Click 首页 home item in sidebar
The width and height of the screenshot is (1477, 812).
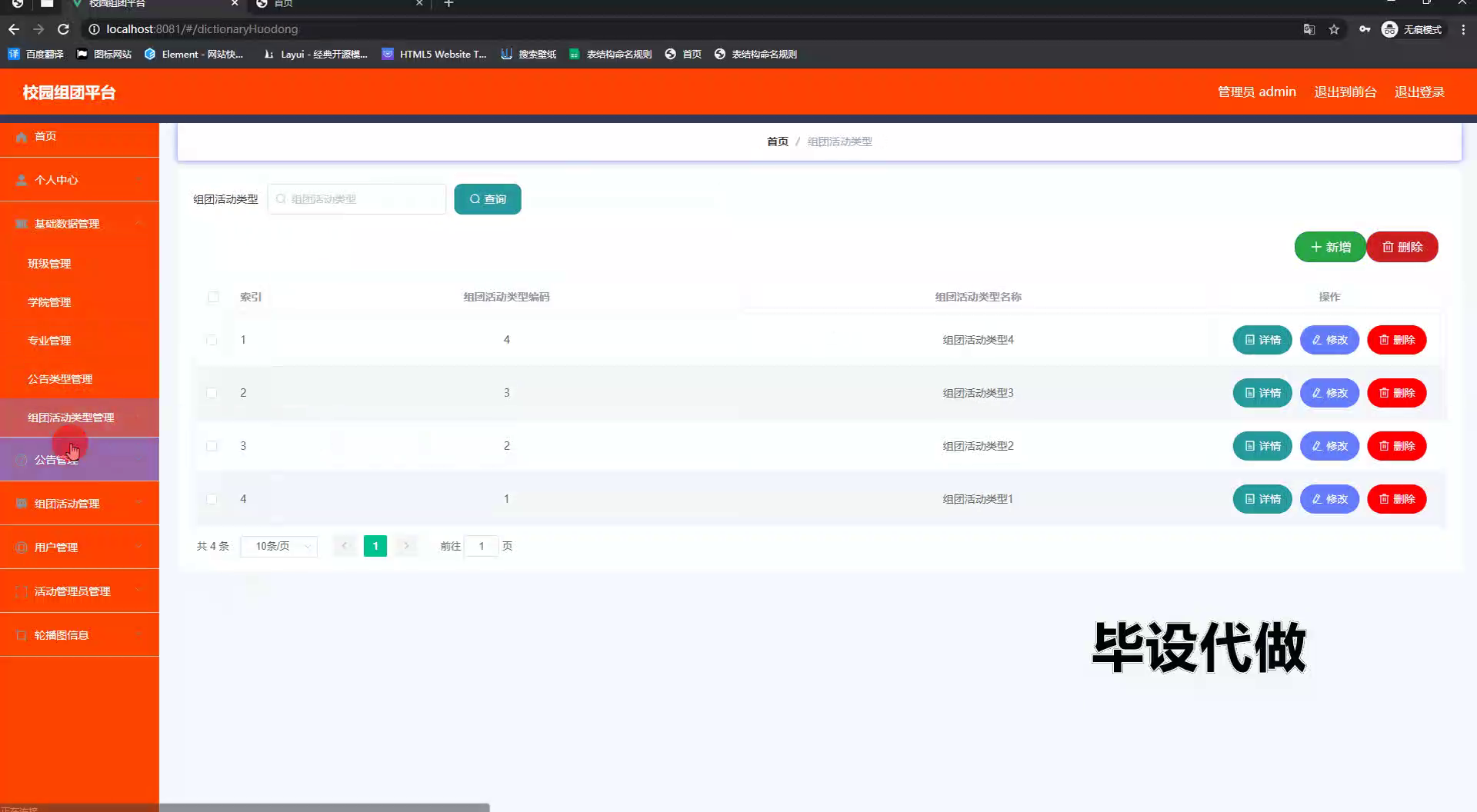[79, 136]
